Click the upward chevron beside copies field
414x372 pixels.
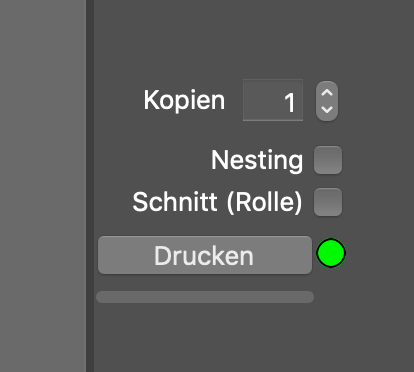tap(327, 93)
